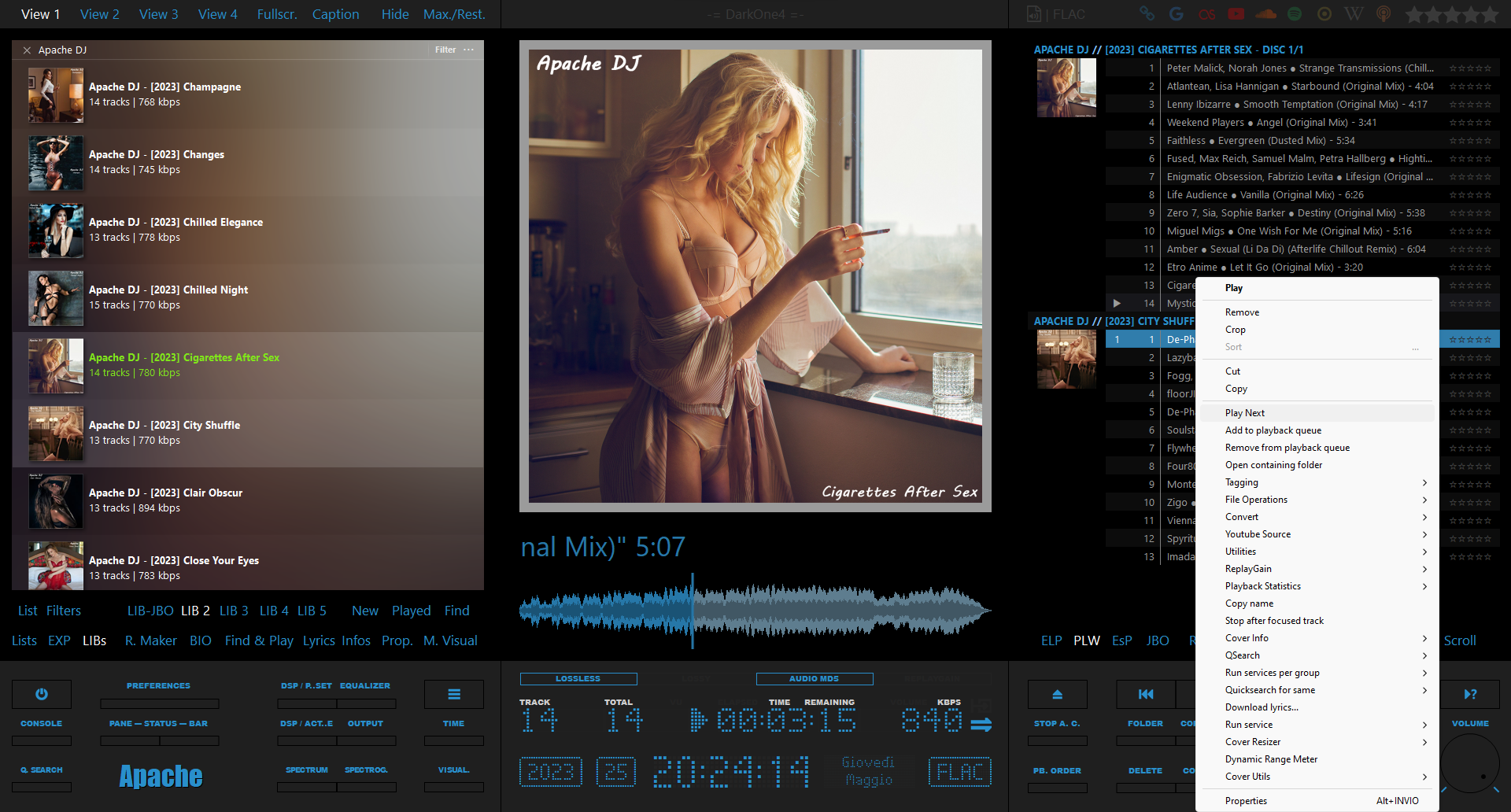Expand the ReplayGain submenu
Image resolution: width=1511 pixels, height=812 pixels.
[x=1317, y=569]
